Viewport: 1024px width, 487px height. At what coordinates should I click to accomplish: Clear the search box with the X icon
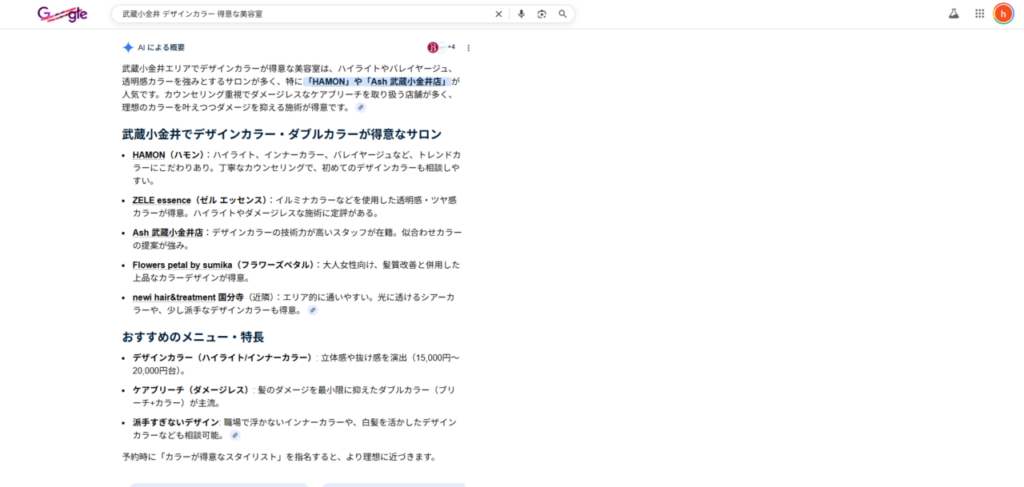499,14
